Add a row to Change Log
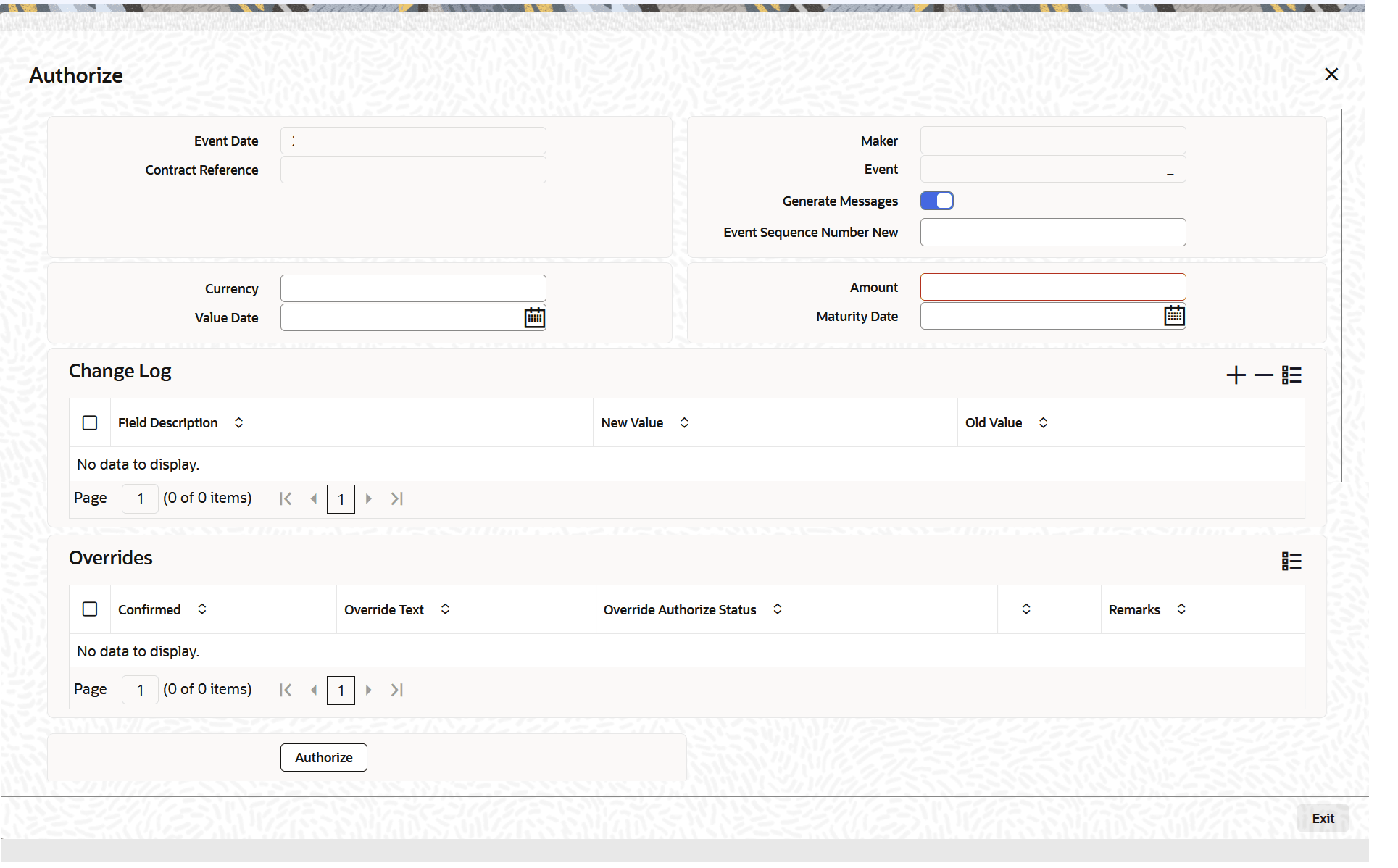This screenshot has height=868, width=1398. pyautogui.click(x=1235, y=375)
